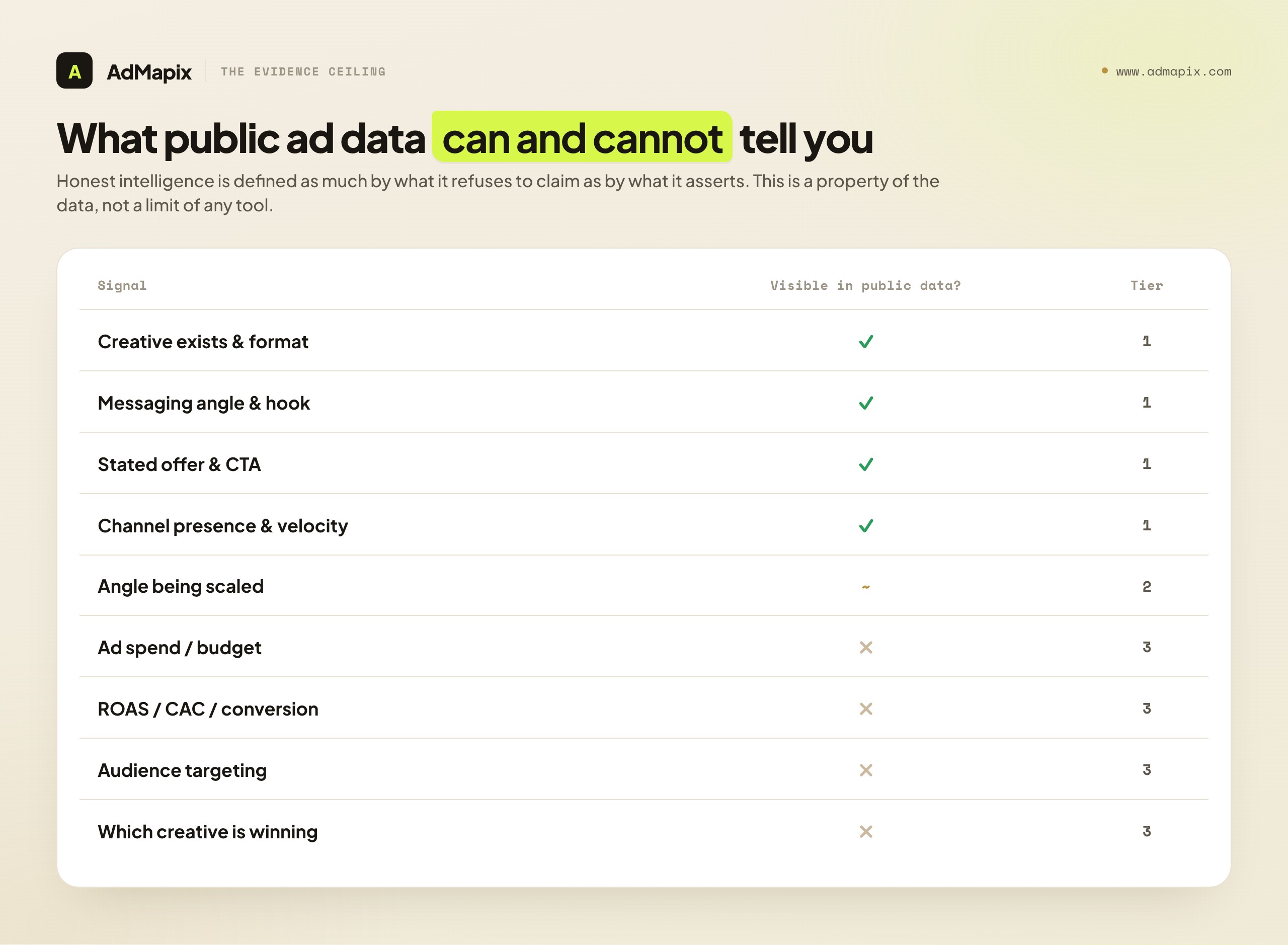Select 'Channel presence & velocity' row label
This screenshot has width=1288, height=945.
point(222,526)
